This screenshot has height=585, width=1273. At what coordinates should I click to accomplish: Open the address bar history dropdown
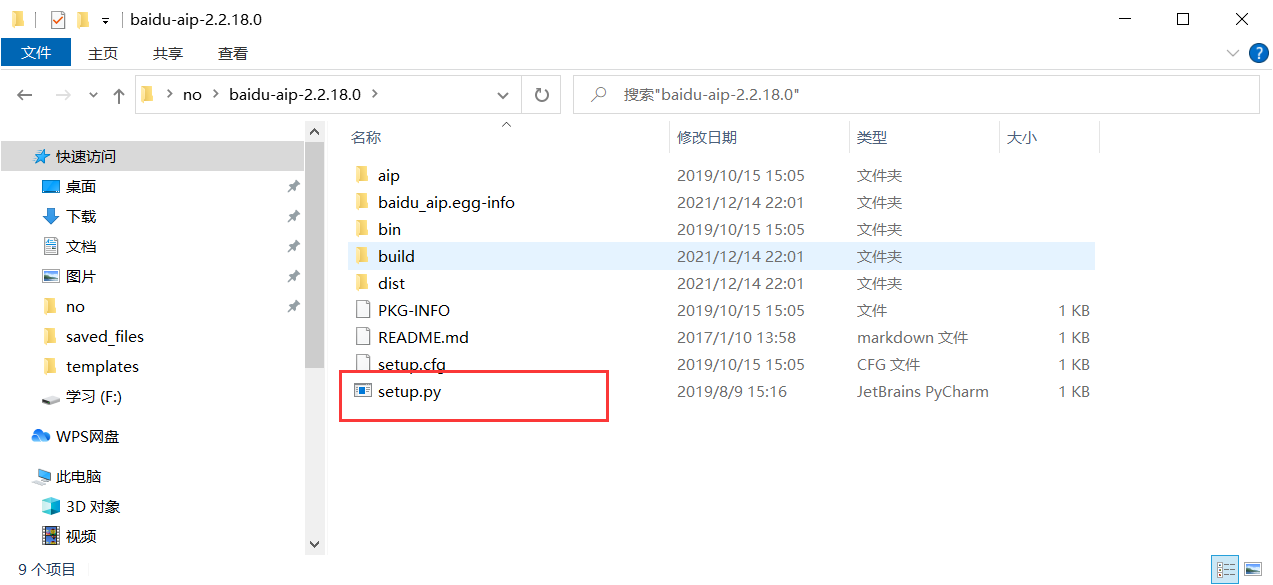(503, 95)
